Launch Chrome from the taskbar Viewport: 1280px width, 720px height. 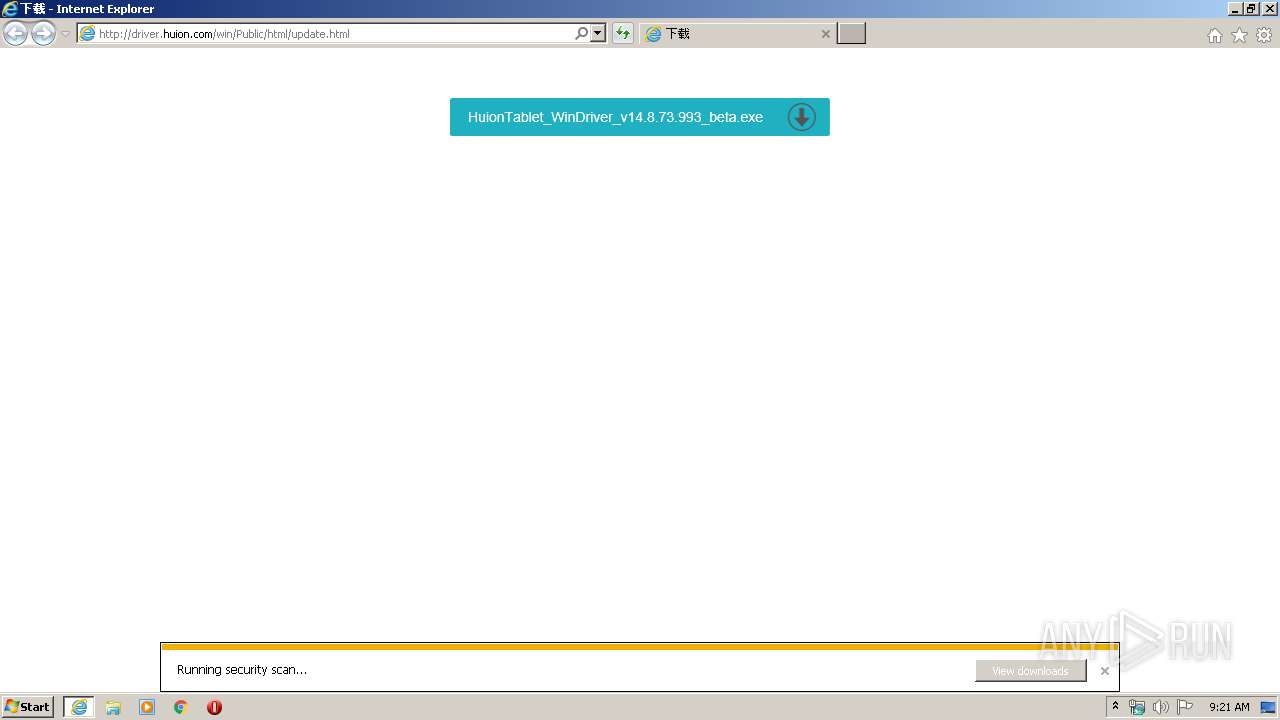(x=181, y=707)
